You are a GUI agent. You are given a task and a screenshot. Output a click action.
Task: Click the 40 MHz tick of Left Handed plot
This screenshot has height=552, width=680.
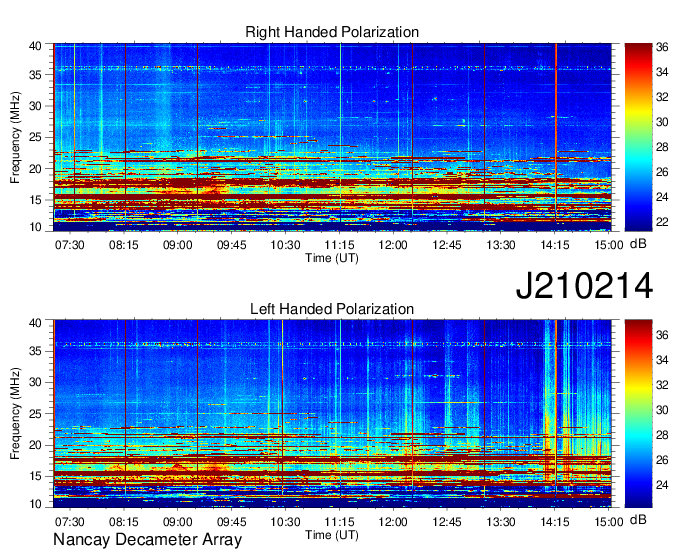click(x=35, y=323)
